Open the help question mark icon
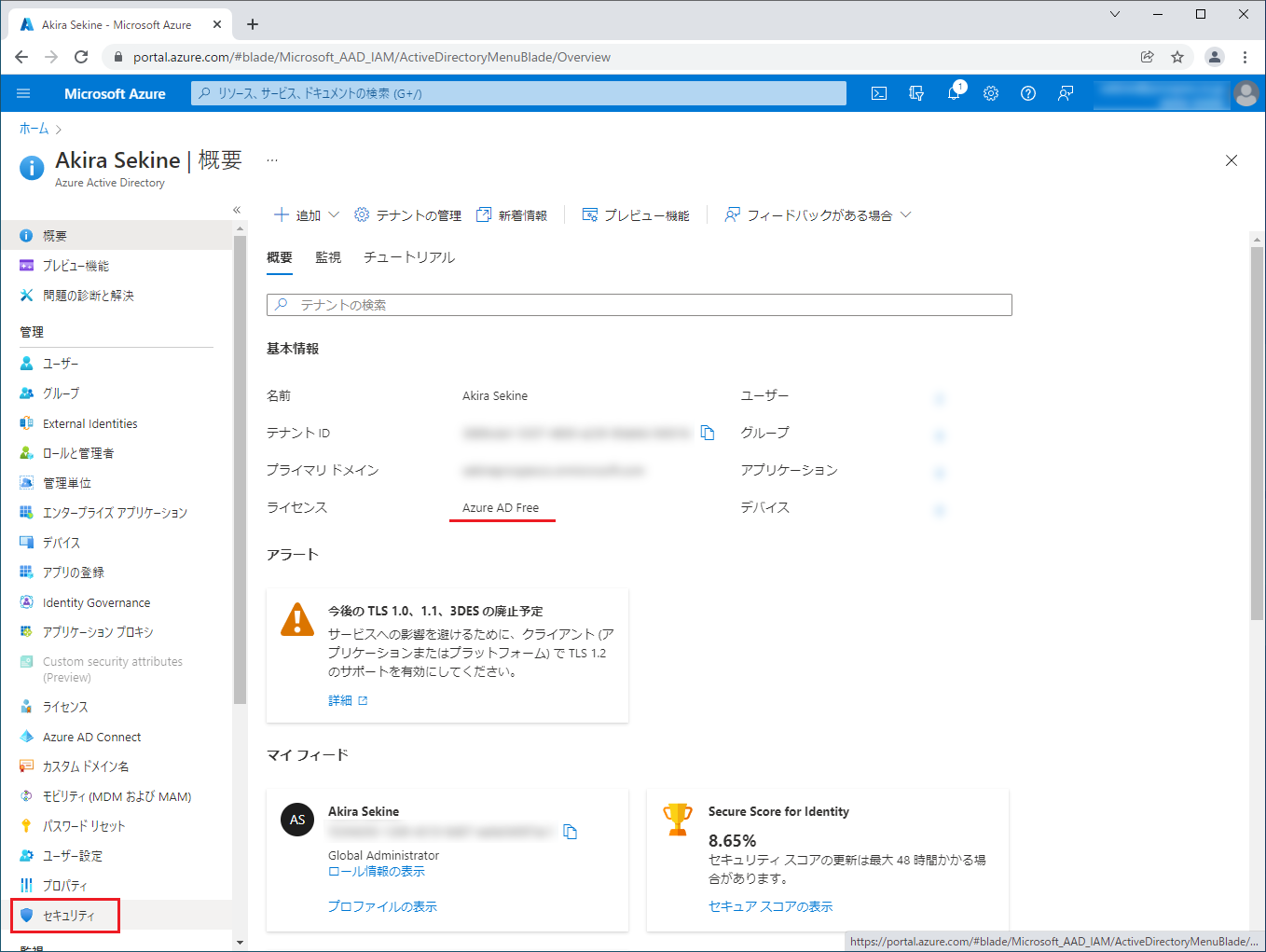 (1028, 93)
